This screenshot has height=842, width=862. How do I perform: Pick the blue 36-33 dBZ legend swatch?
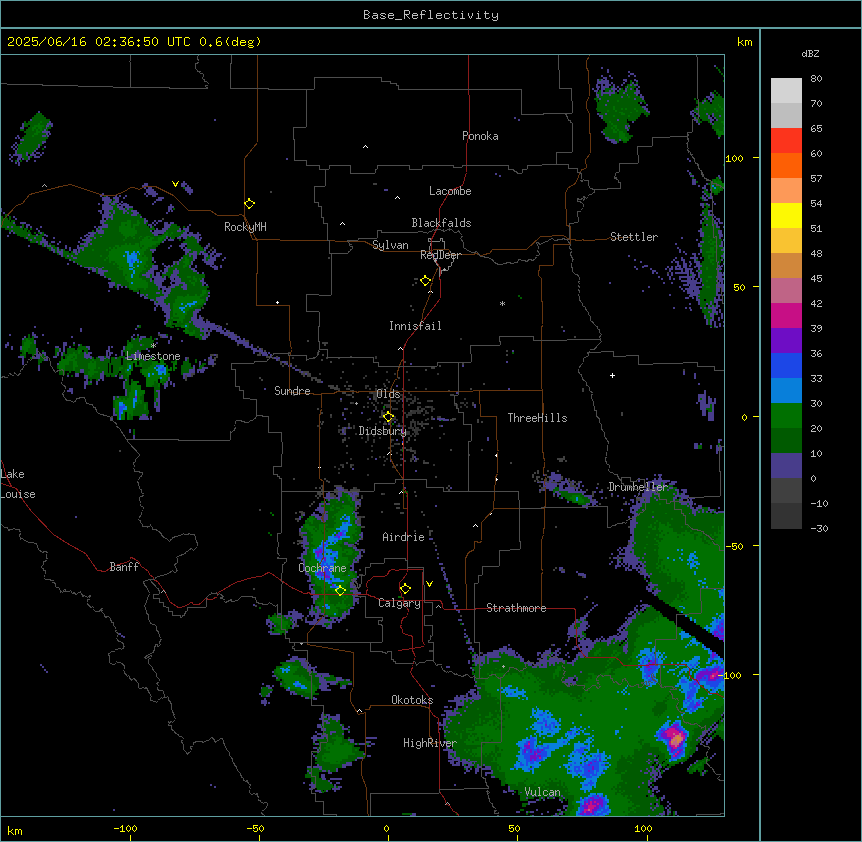point(786,365)
